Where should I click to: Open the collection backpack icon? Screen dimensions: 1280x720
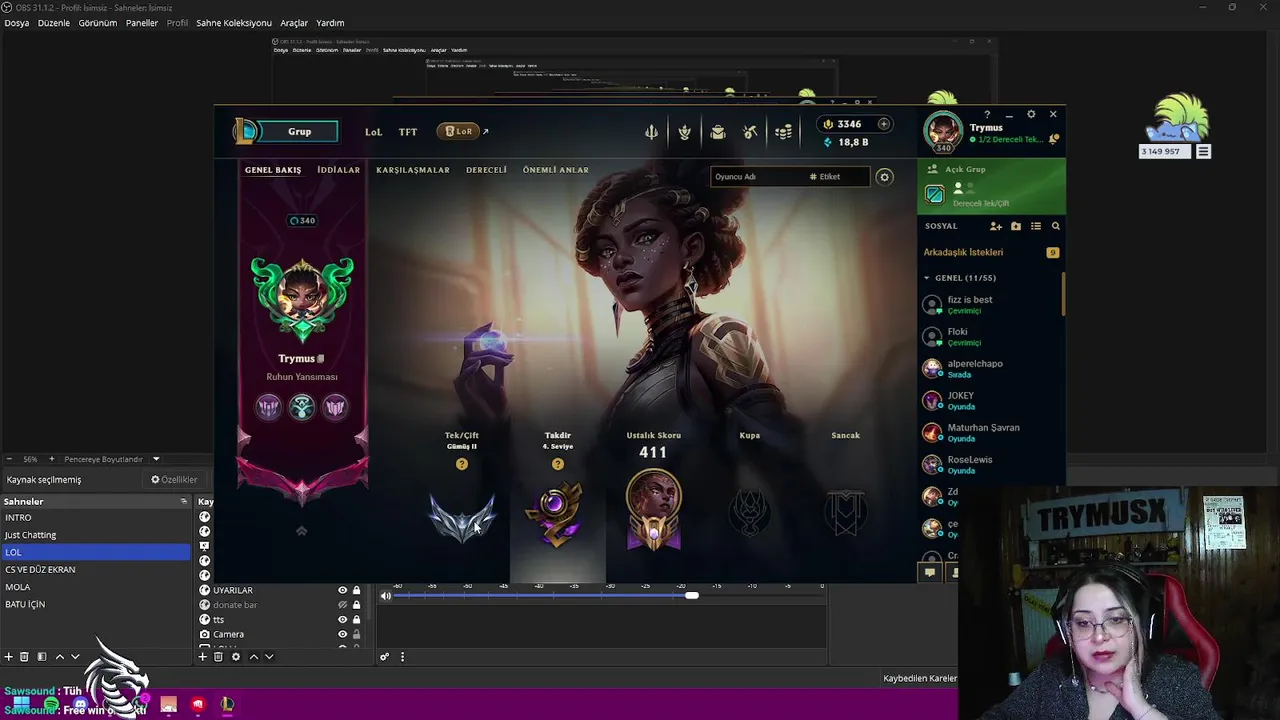[718, 132]
